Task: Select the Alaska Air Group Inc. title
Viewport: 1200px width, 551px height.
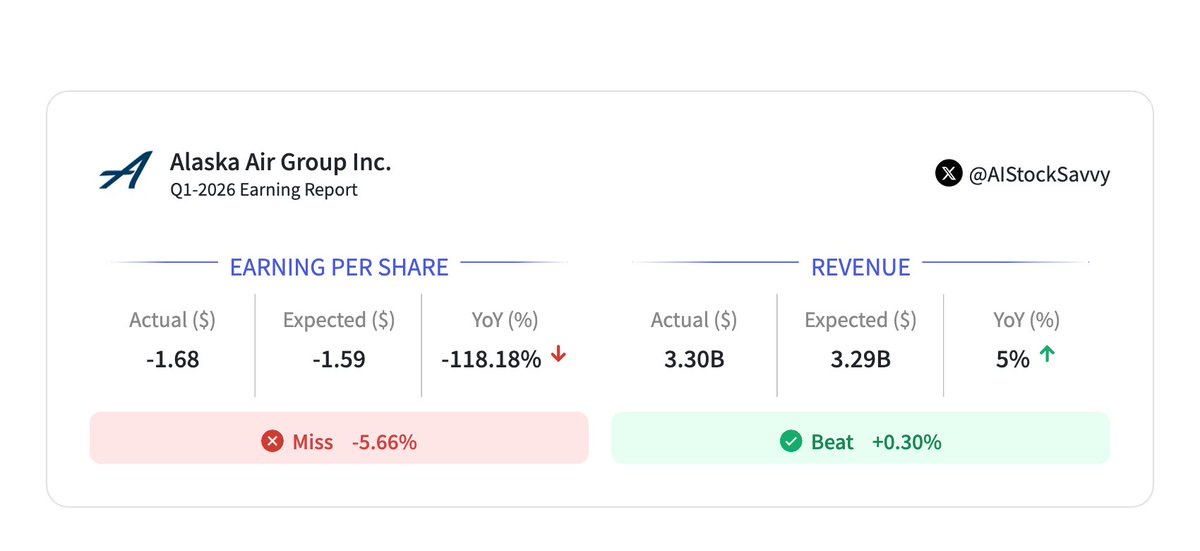Action: [280, 162]
